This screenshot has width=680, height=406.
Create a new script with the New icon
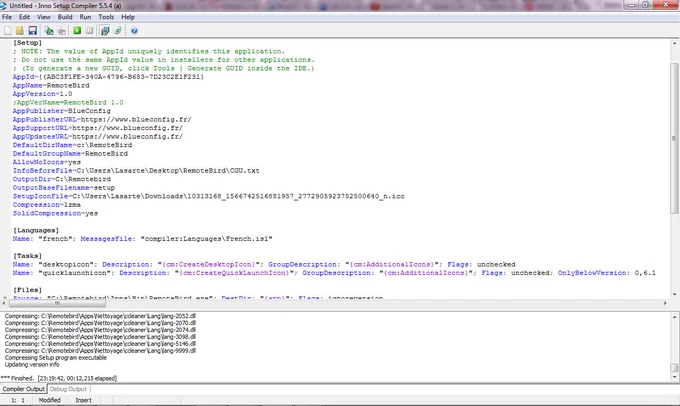pos(8,30)
